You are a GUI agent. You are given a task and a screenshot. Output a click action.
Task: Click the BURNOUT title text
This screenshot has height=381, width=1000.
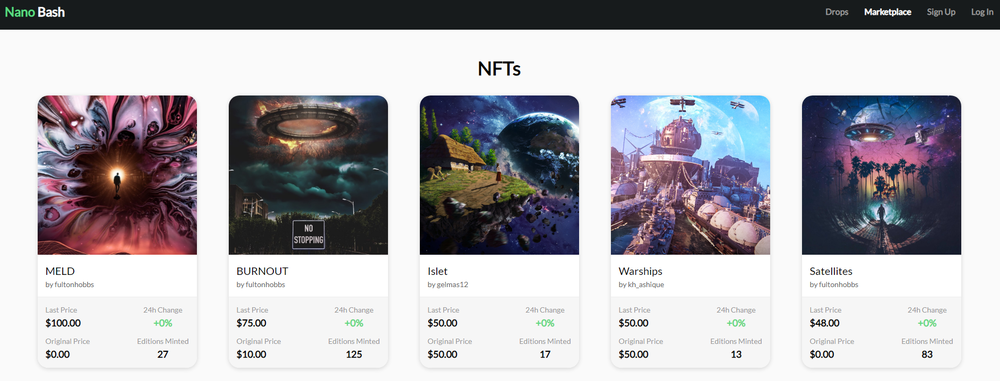coord(262,271)
